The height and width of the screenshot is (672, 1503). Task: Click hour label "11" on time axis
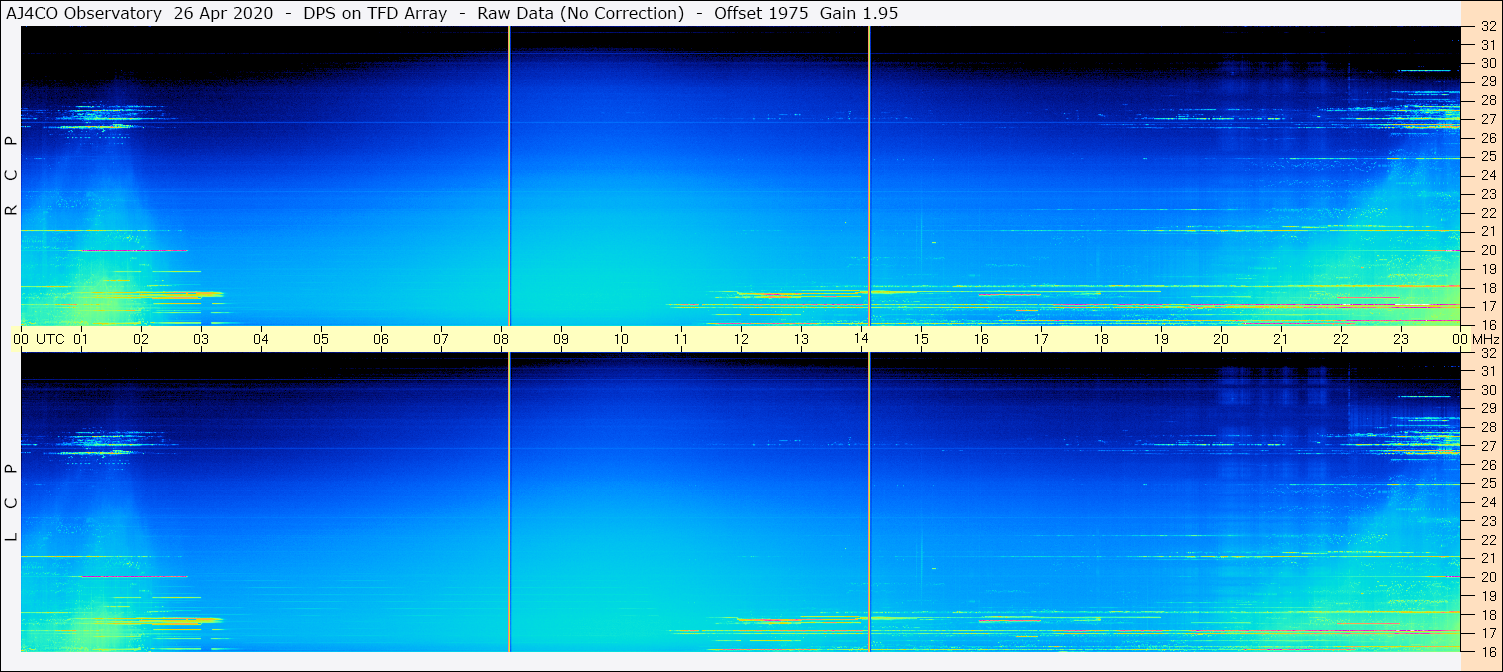click(x=681, y=339)
